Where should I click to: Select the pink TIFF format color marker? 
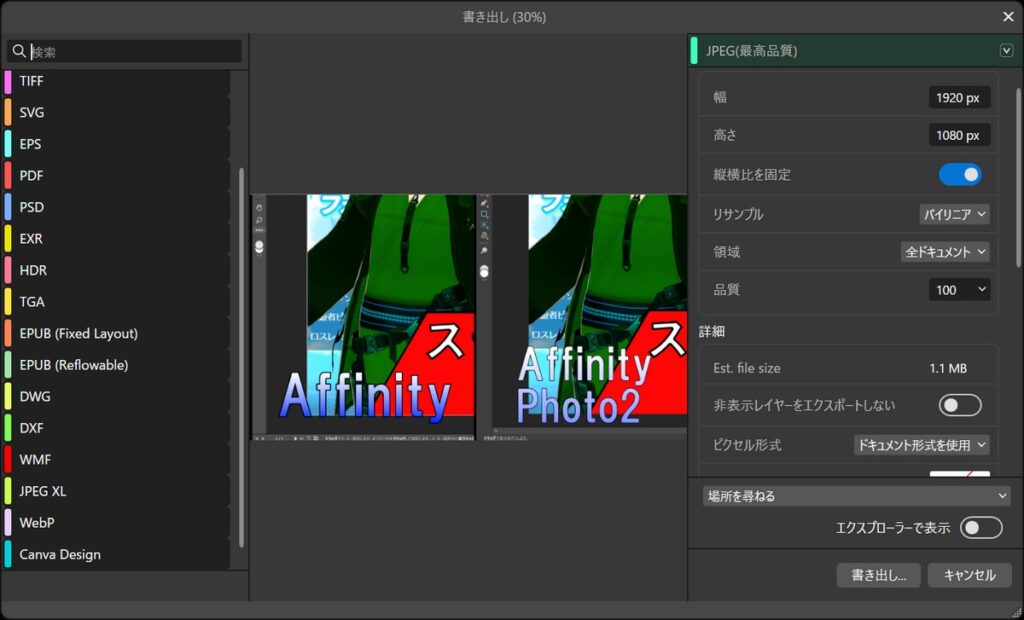point(8,81)
